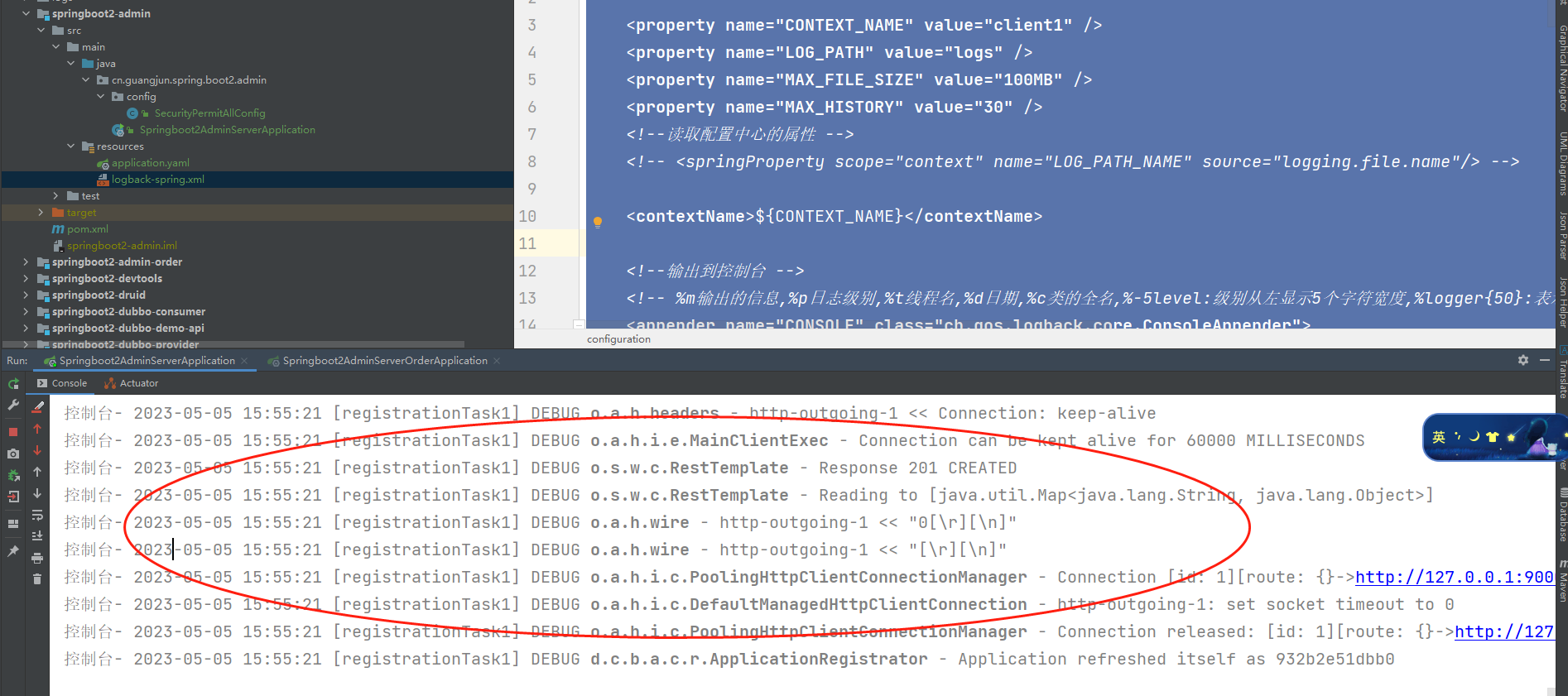Click the wrench icon in the Run panel
Viewport: 1568px width, 696px height.
[13, 406]
